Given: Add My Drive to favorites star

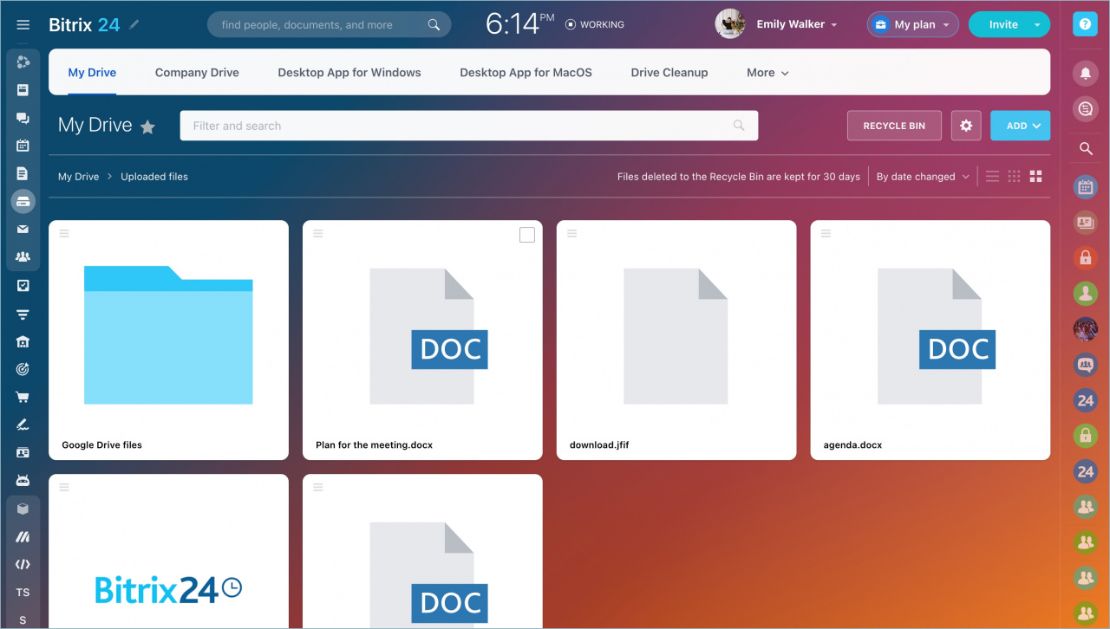Looking at the screenshot, I should [147, 127].
